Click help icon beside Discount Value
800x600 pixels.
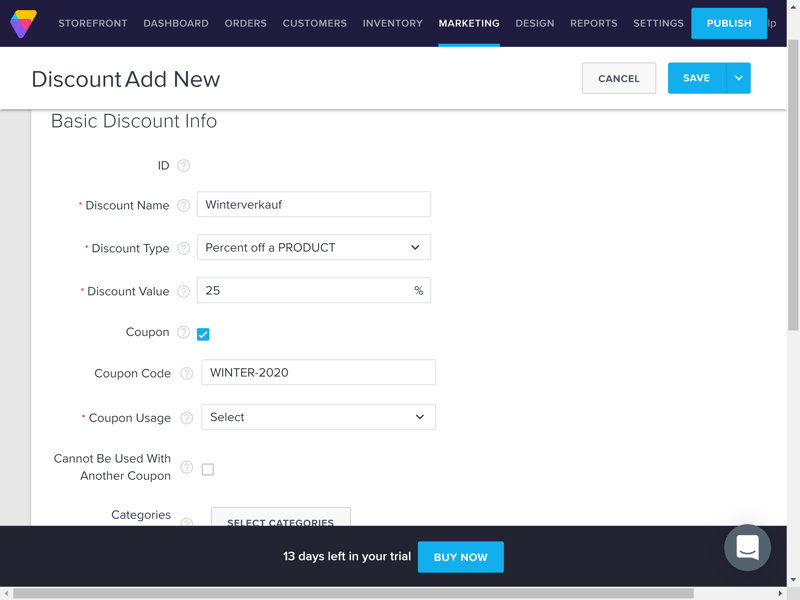click(x=183, y=291)
